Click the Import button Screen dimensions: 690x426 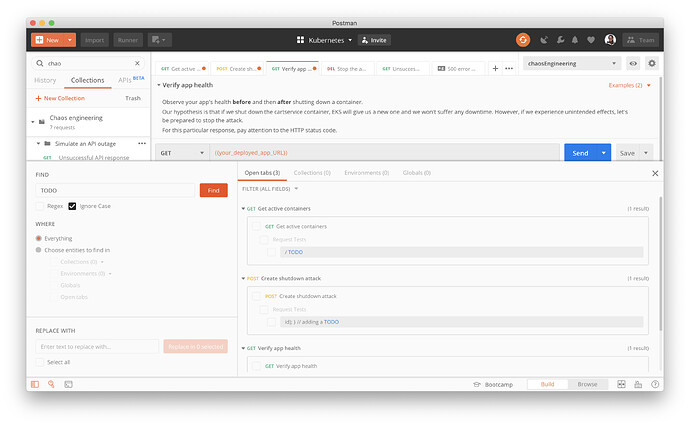point(94,40)
